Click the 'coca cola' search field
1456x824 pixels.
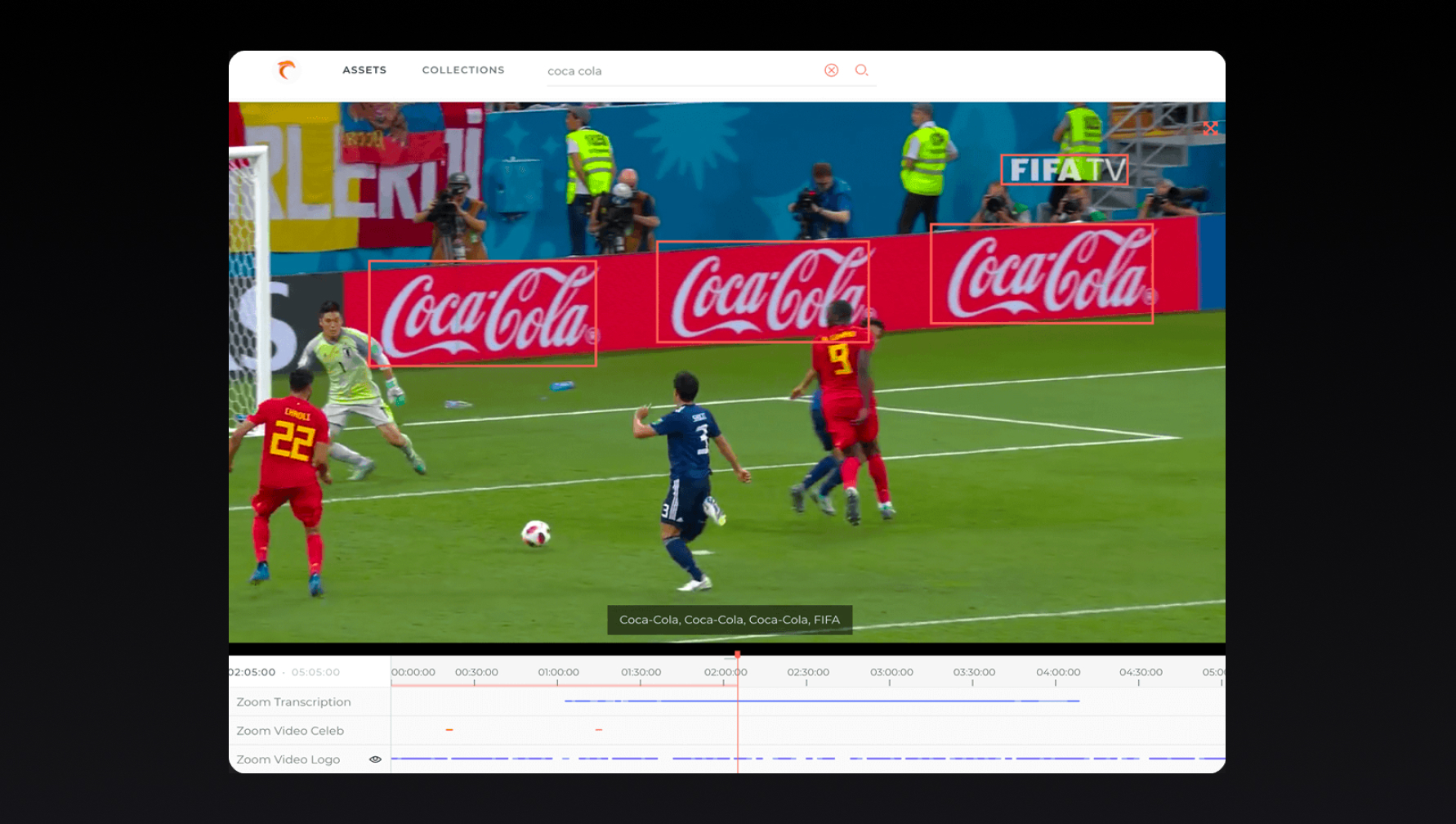678,71
